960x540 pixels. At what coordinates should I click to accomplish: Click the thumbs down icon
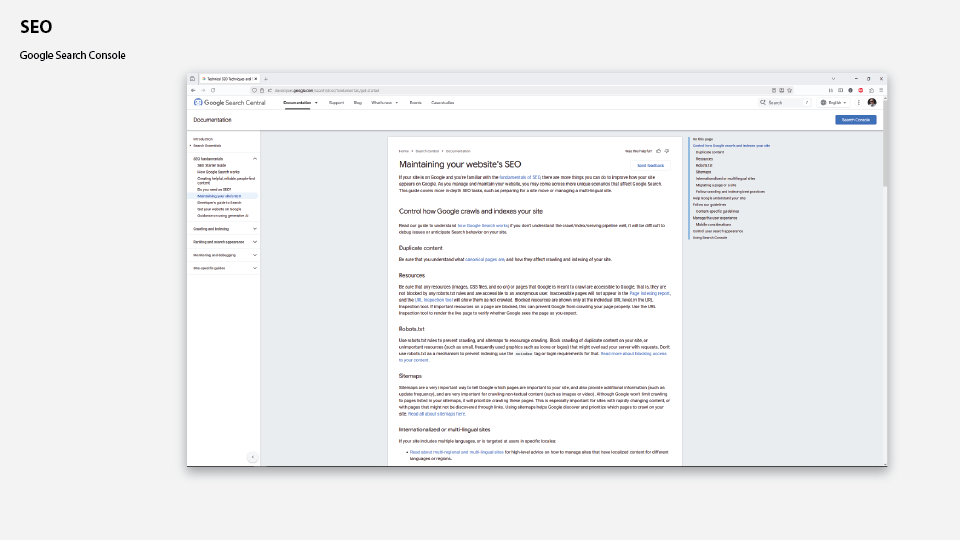click(667, 151)
